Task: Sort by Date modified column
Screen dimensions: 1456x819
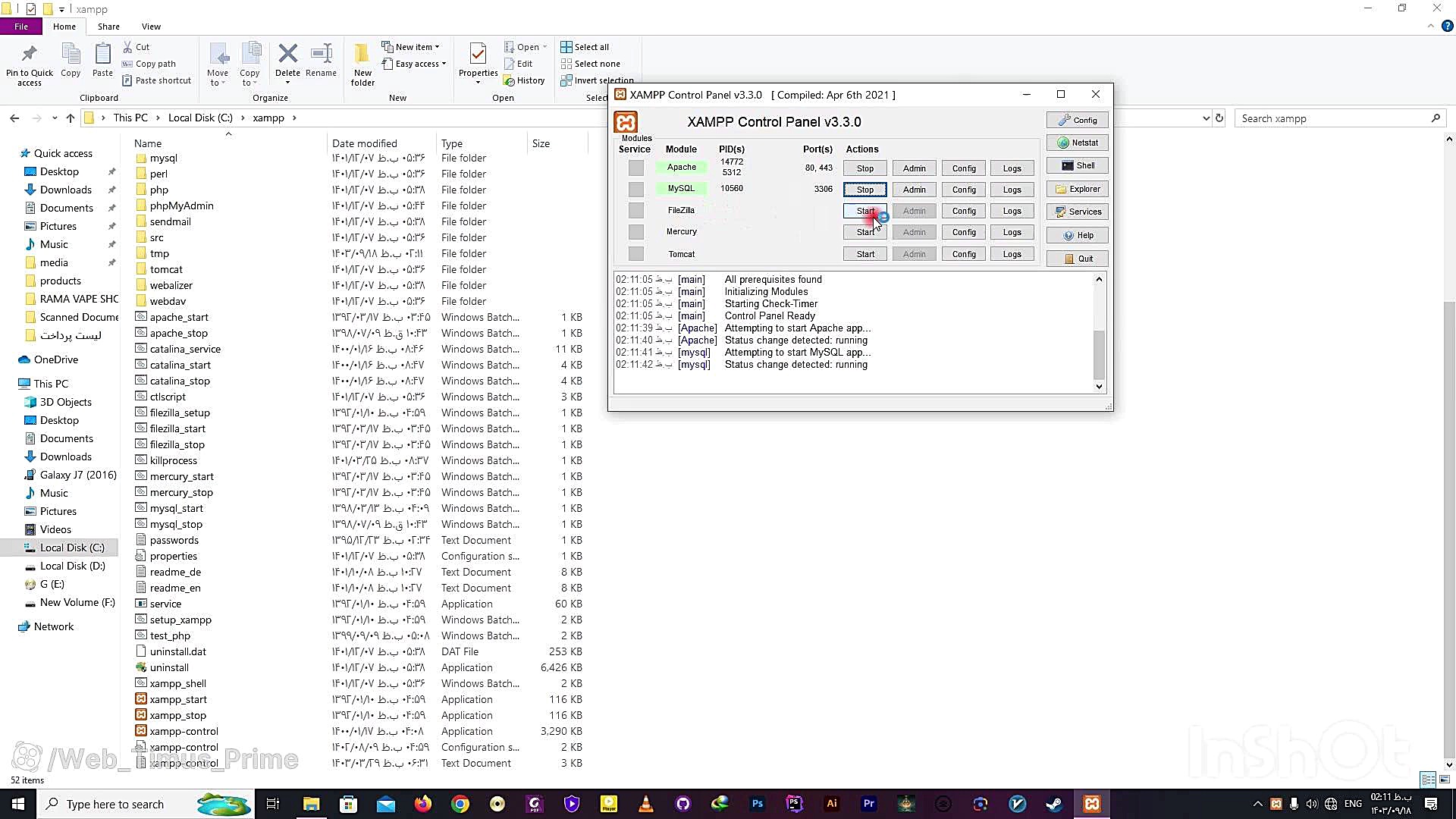Action: point(364,143)
